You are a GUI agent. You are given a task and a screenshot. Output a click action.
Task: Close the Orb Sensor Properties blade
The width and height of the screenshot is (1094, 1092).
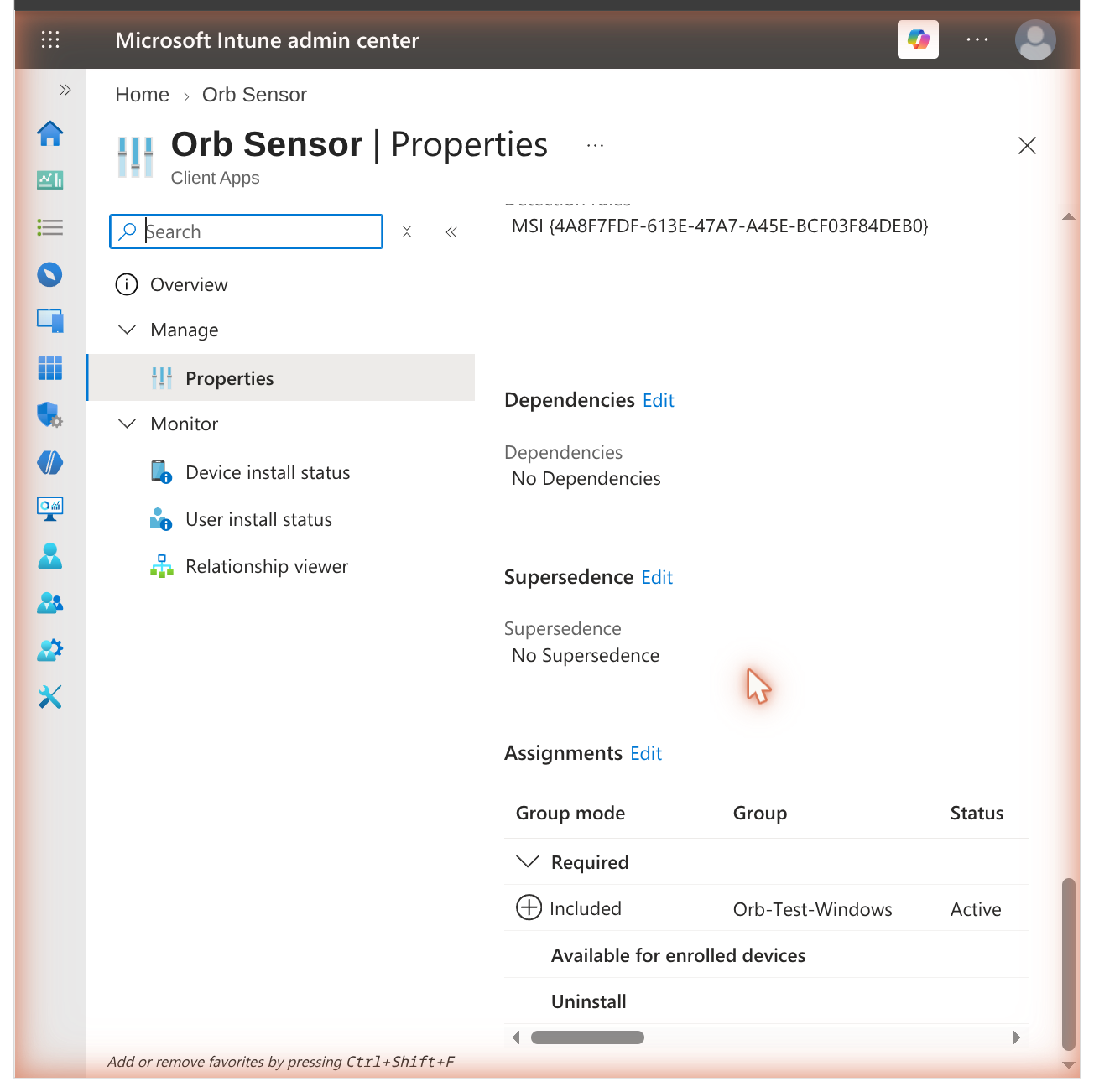pos(1027,146)
